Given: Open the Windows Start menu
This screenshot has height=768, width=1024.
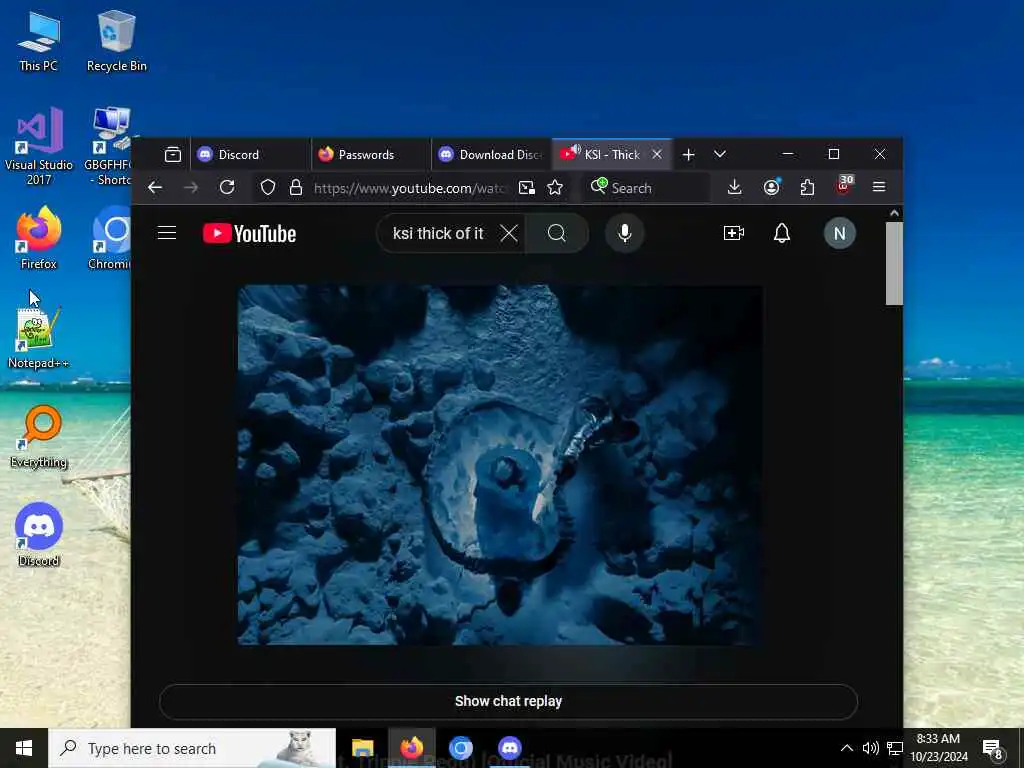Looking at the screenshot, I should pos(24,748).
